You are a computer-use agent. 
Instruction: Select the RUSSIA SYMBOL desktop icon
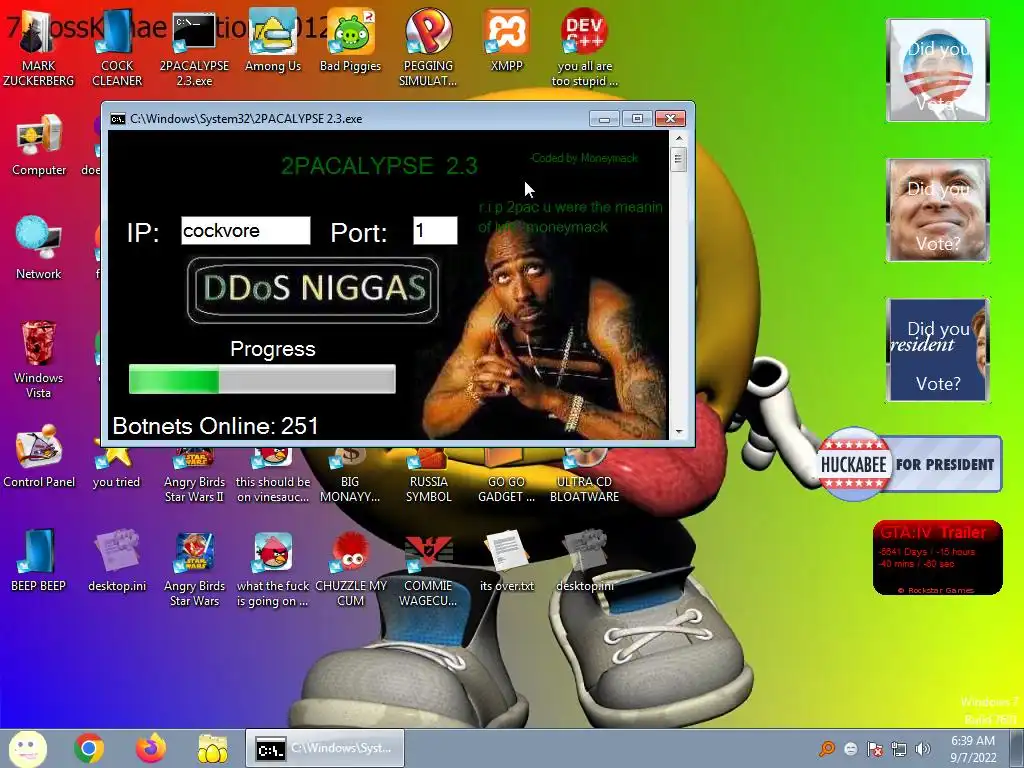click(x=428, y=475)
